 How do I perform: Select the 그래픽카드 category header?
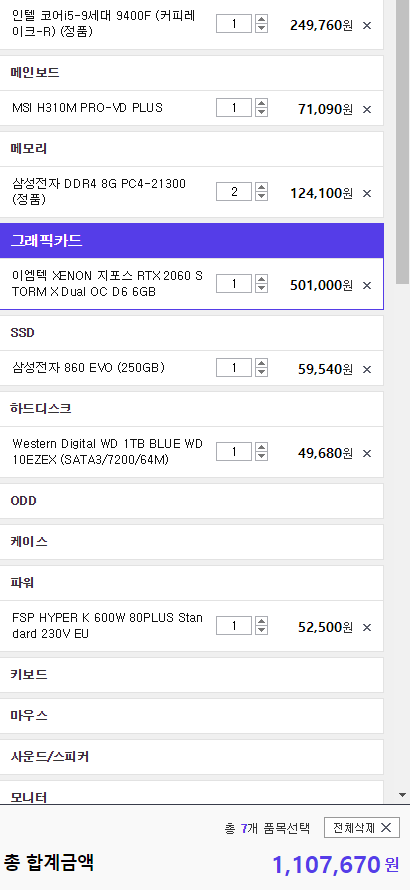tap(192, 241)
